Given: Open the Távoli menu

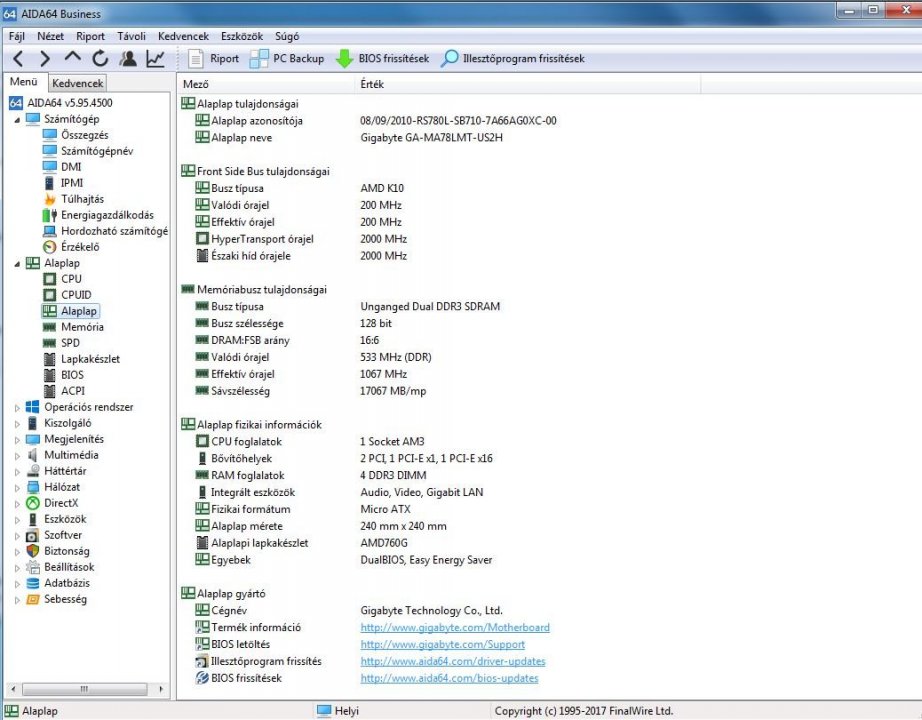Looking at the screenshot, I should tap(131, 36).
